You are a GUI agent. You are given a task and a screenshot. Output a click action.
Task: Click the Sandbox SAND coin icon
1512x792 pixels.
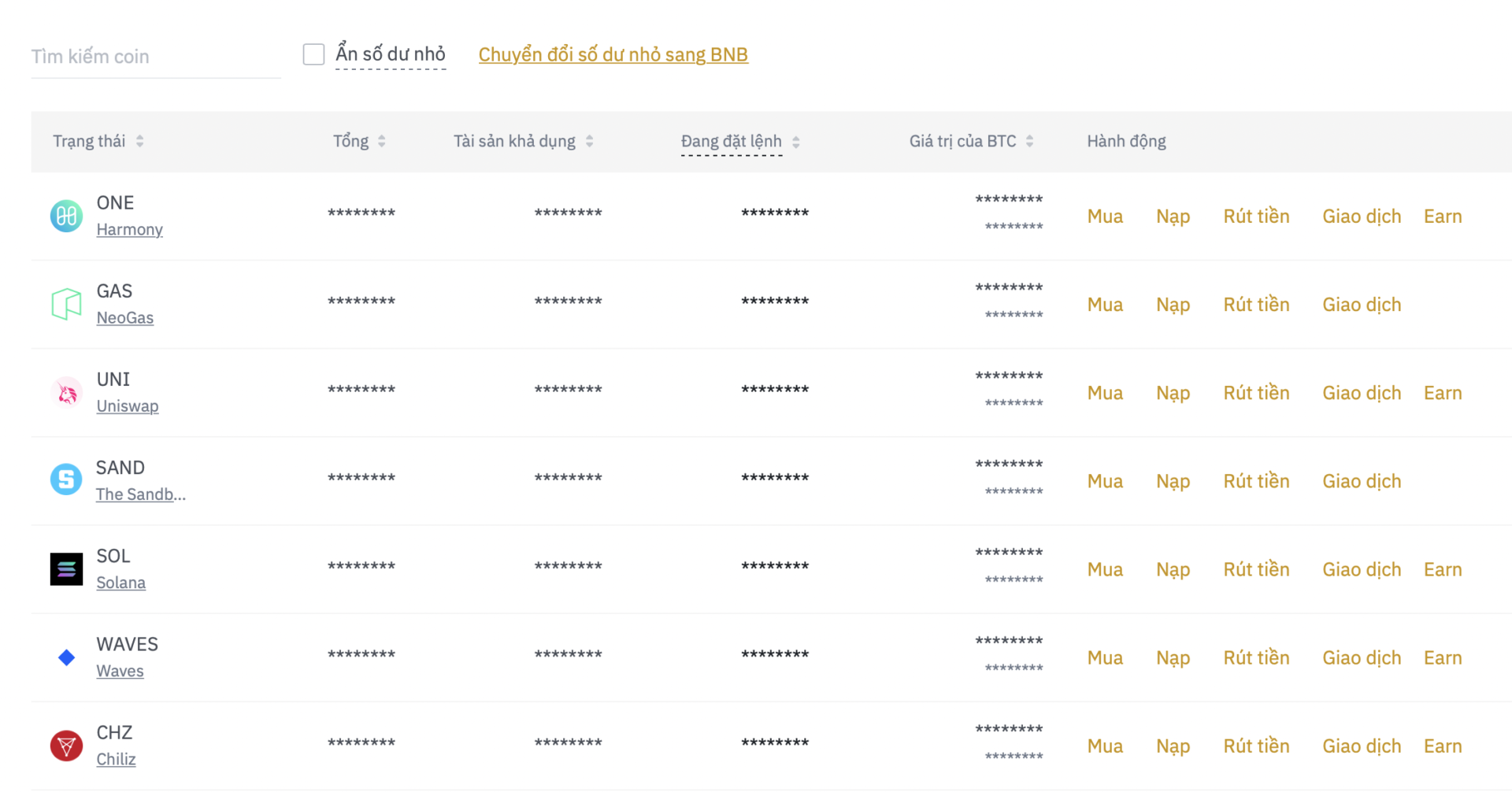point(66,479)
